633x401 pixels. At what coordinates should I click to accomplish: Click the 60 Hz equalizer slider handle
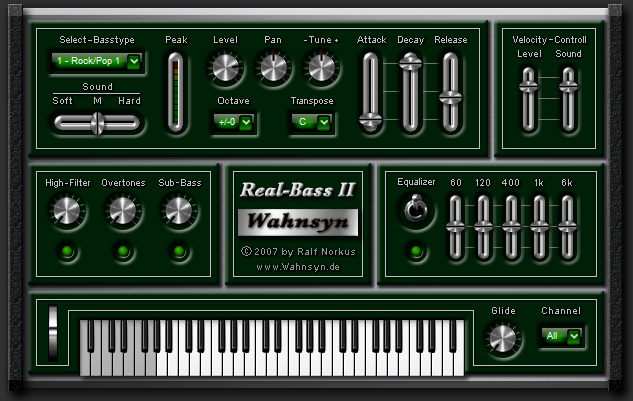(455, 227)
